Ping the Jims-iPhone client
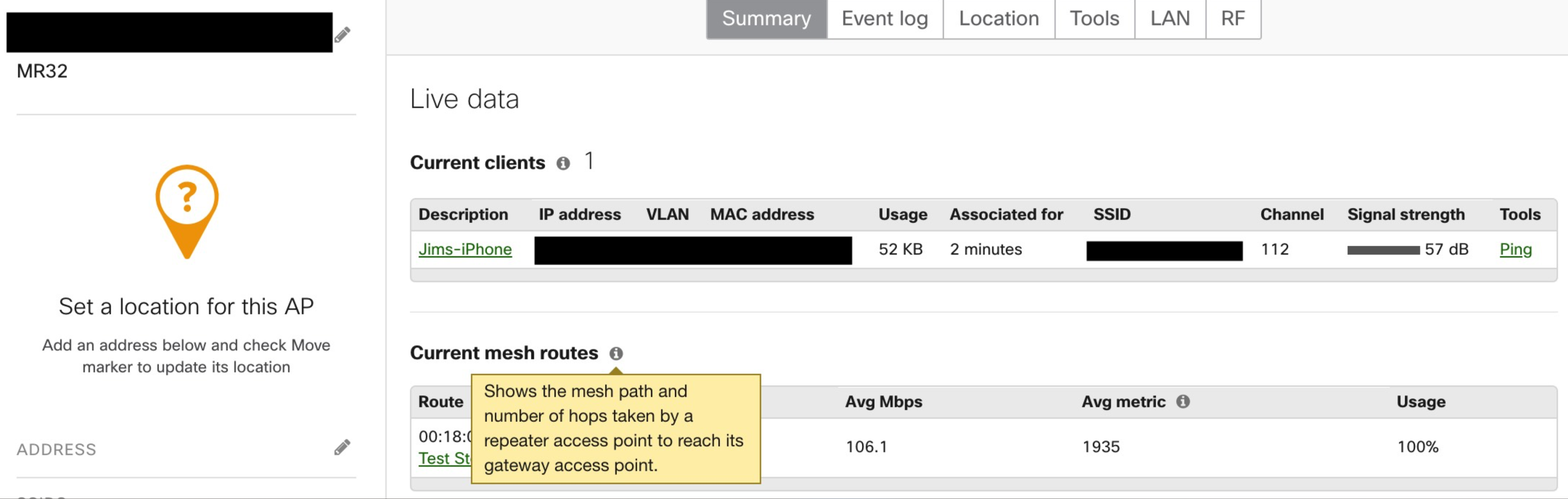This screenshot has height=499, width=1568. (1515, 249)
